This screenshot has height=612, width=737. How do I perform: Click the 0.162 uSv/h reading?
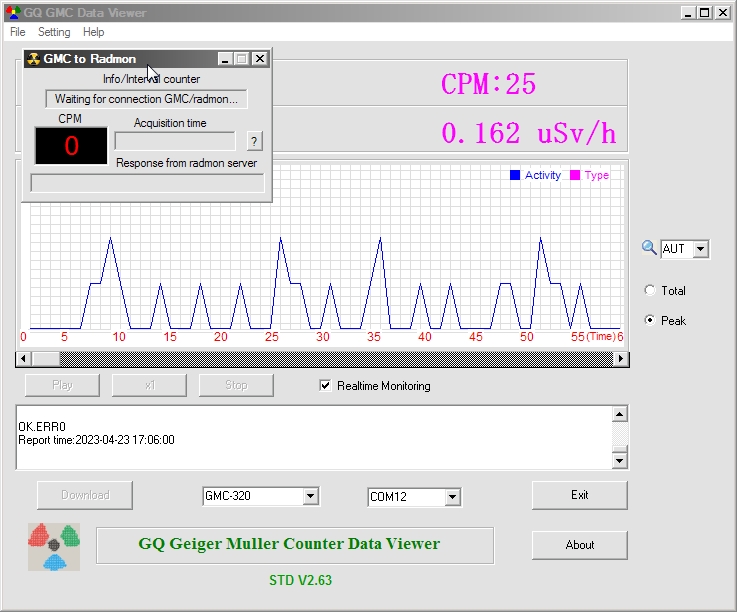528,133
